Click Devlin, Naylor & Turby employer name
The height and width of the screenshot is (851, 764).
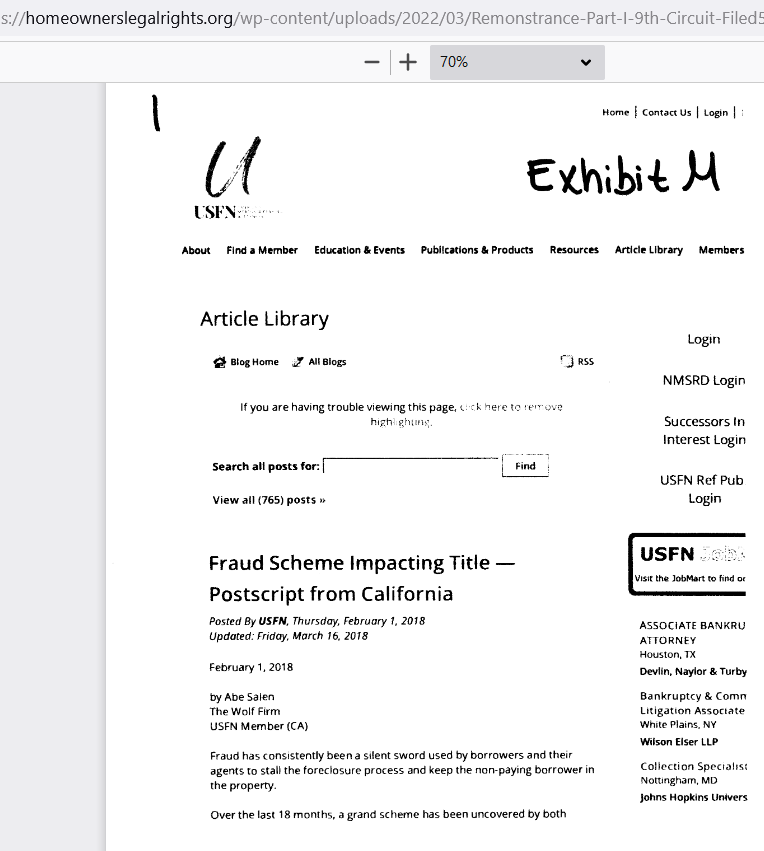693,671
